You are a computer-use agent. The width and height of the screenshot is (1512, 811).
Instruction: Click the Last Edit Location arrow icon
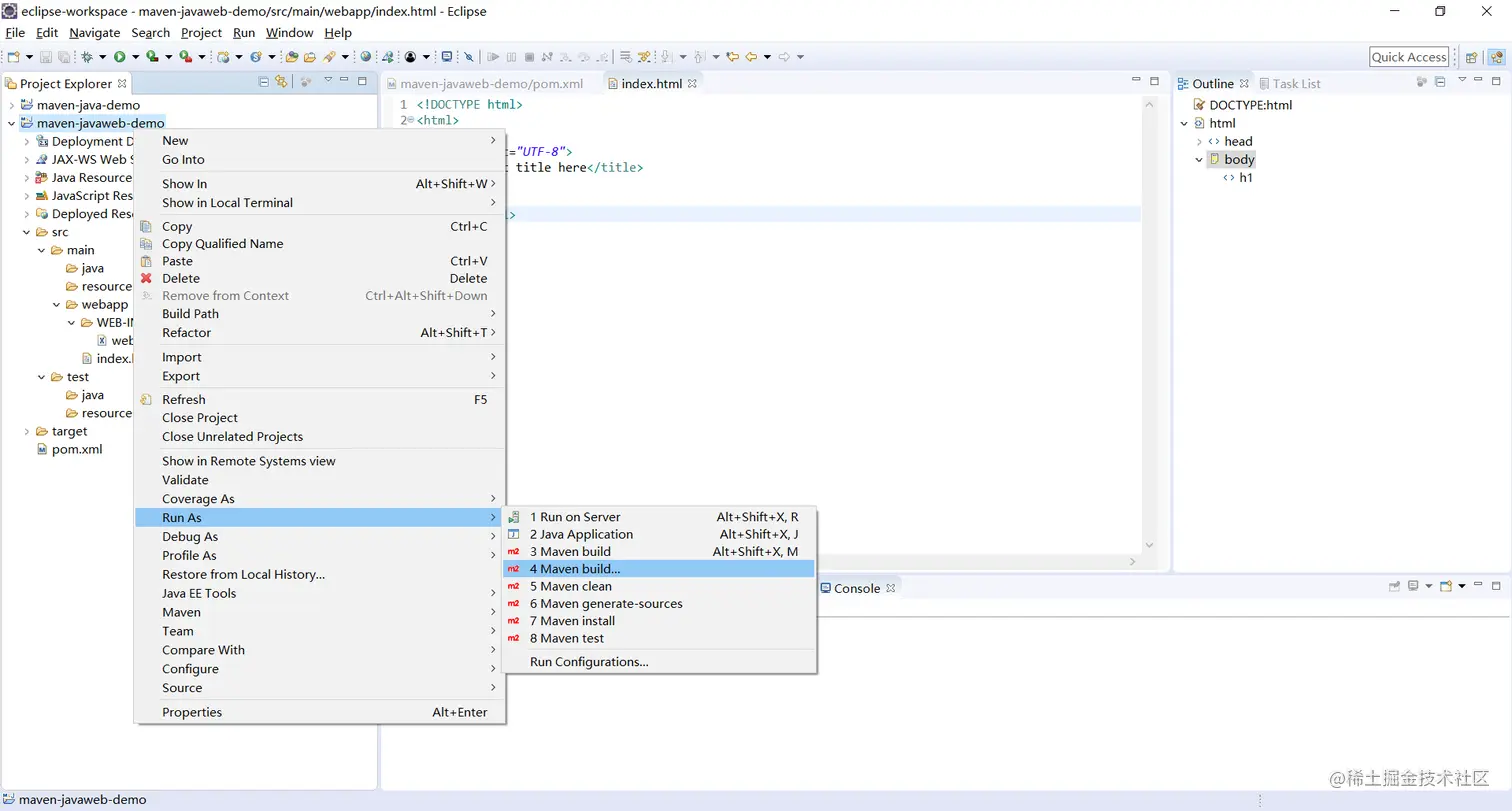pos(733,57)
